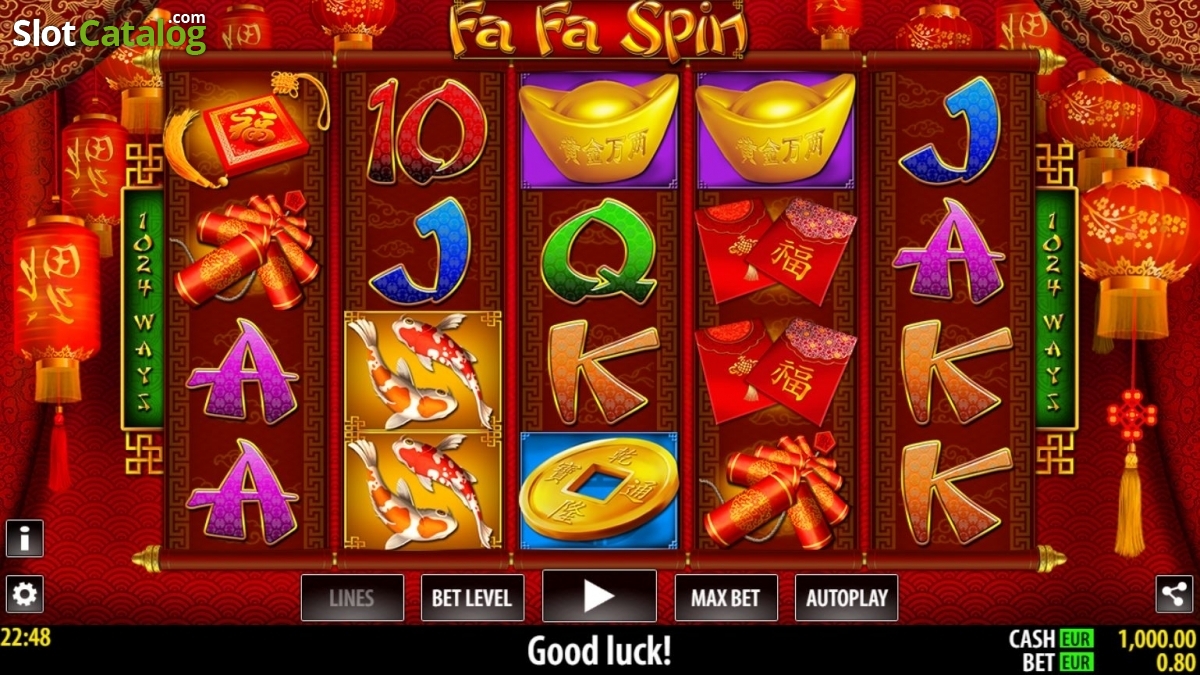Click the Fa Fa Spin title logo
This screenshot has width=1200, height=675.
pos(599,29)
